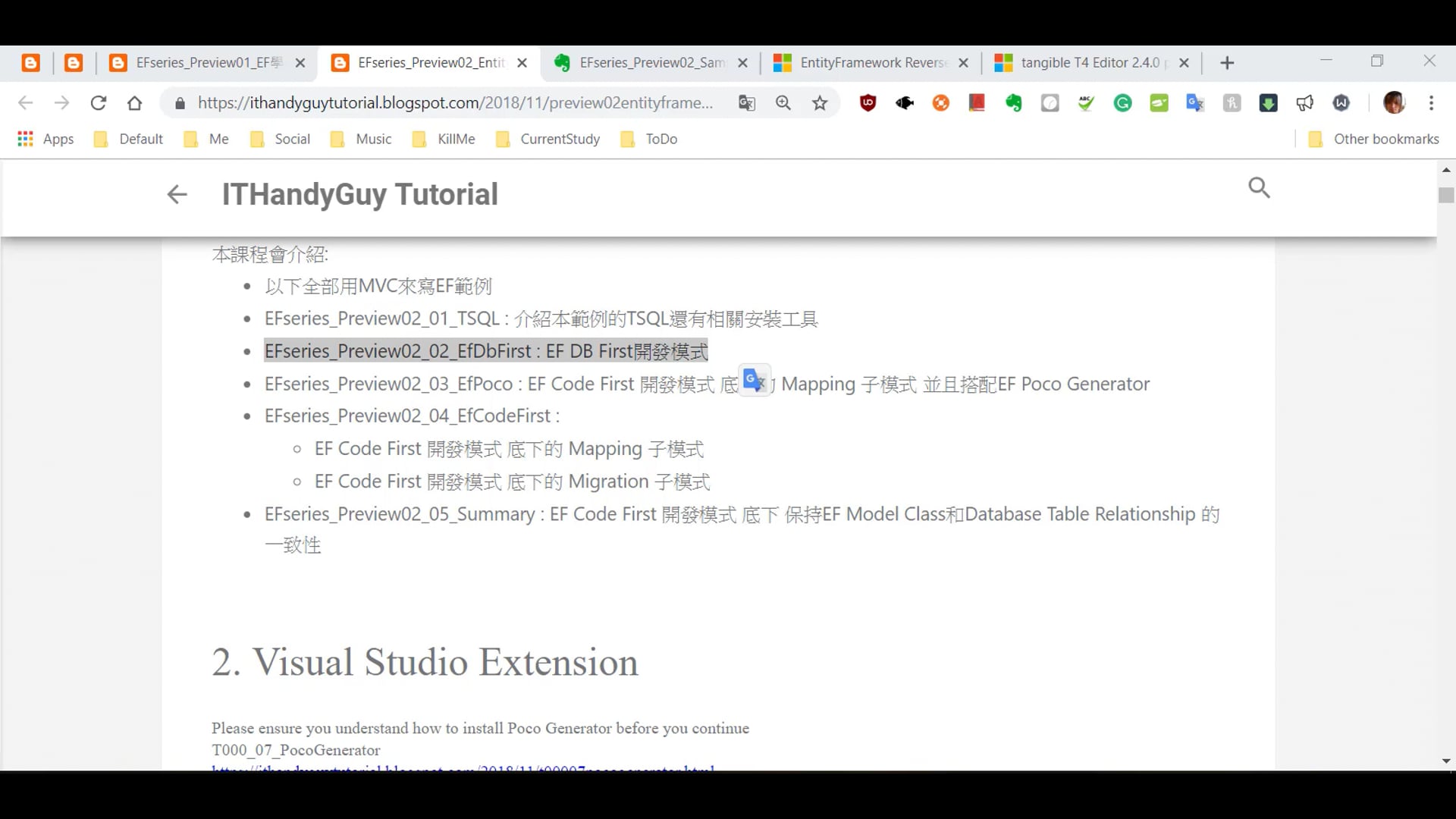The height and width of the screenshot is (819, 1456).
Task: Open the Google Translate extension
Action: (1194, 102)
